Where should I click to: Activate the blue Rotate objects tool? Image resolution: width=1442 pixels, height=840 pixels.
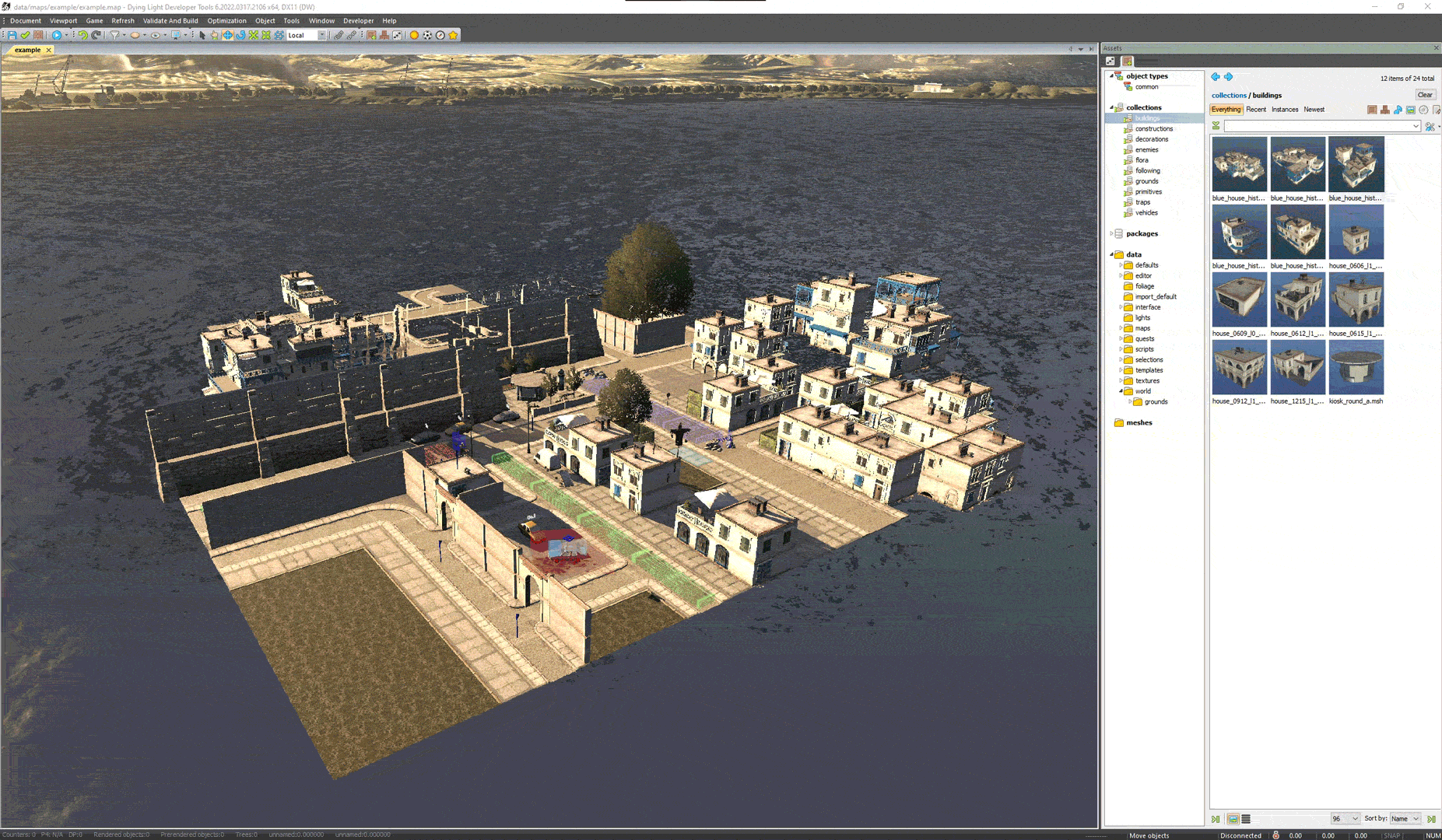click(240, 35)
